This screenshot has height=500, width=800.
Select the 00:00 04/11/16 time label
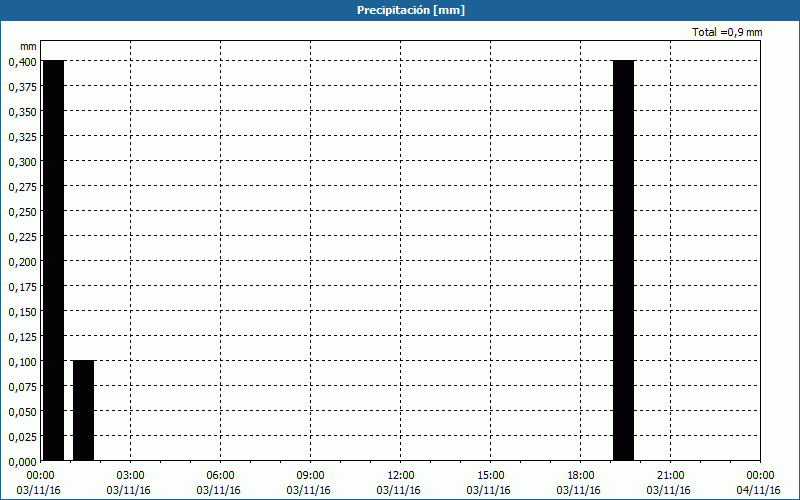click(759, 482)
